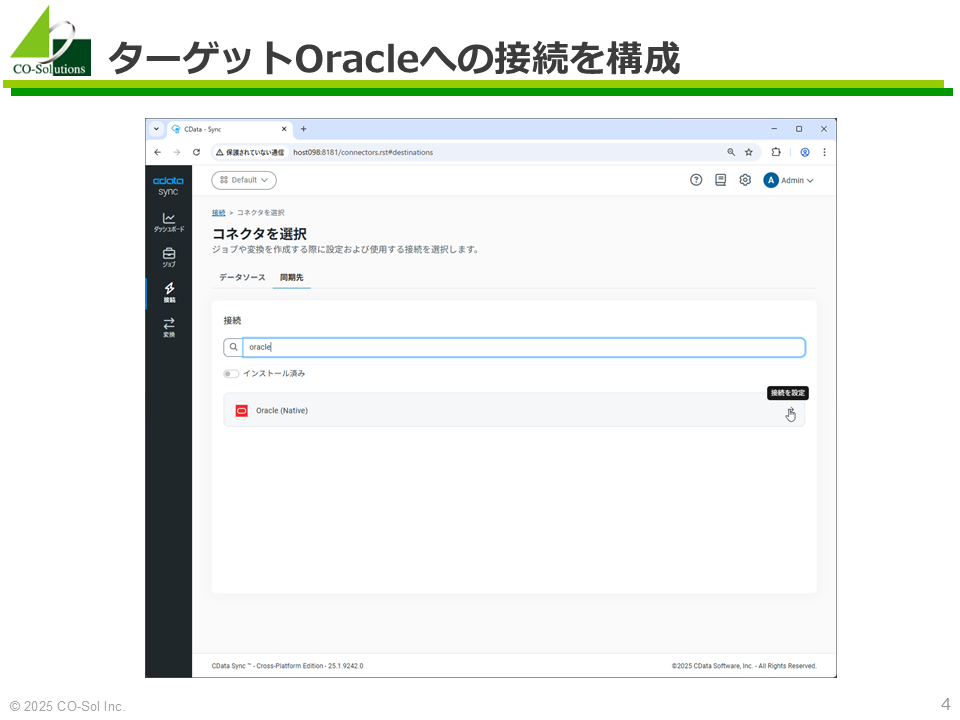The width and height of the screenshot is (960, 720).
Task: Click the 接続 breadcrumb link
Action: (x=219, y=213)
